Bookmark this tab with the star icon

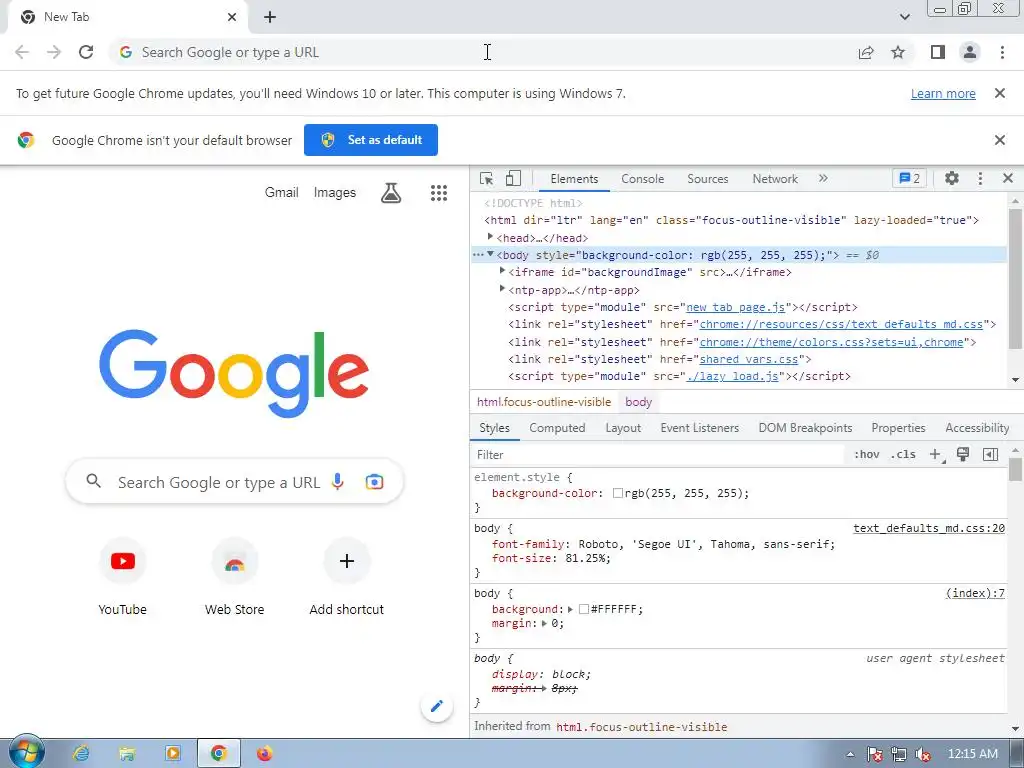pos(898,52)
